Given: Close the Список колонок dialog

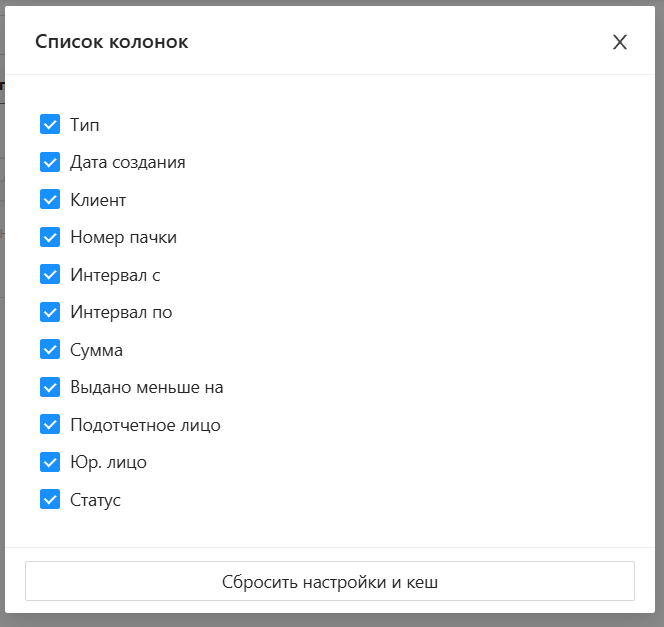Looking at the screenshot, I should [x=620, y=42].
